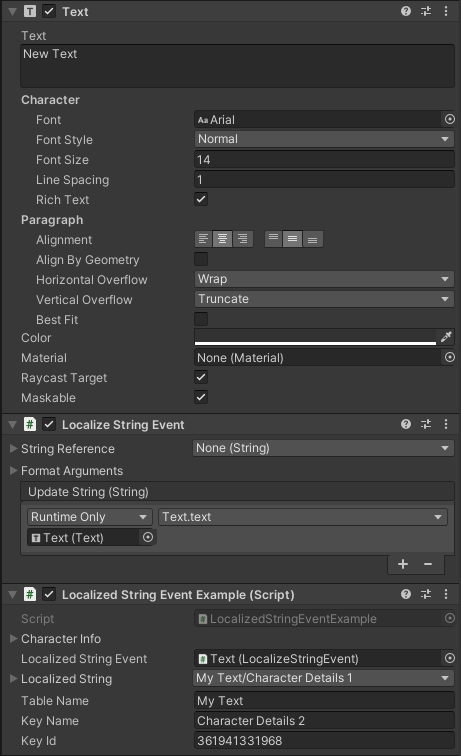This screenshot has width=461, height=756.
Task: Add a listener with the plus button
Action: [403, 564]
